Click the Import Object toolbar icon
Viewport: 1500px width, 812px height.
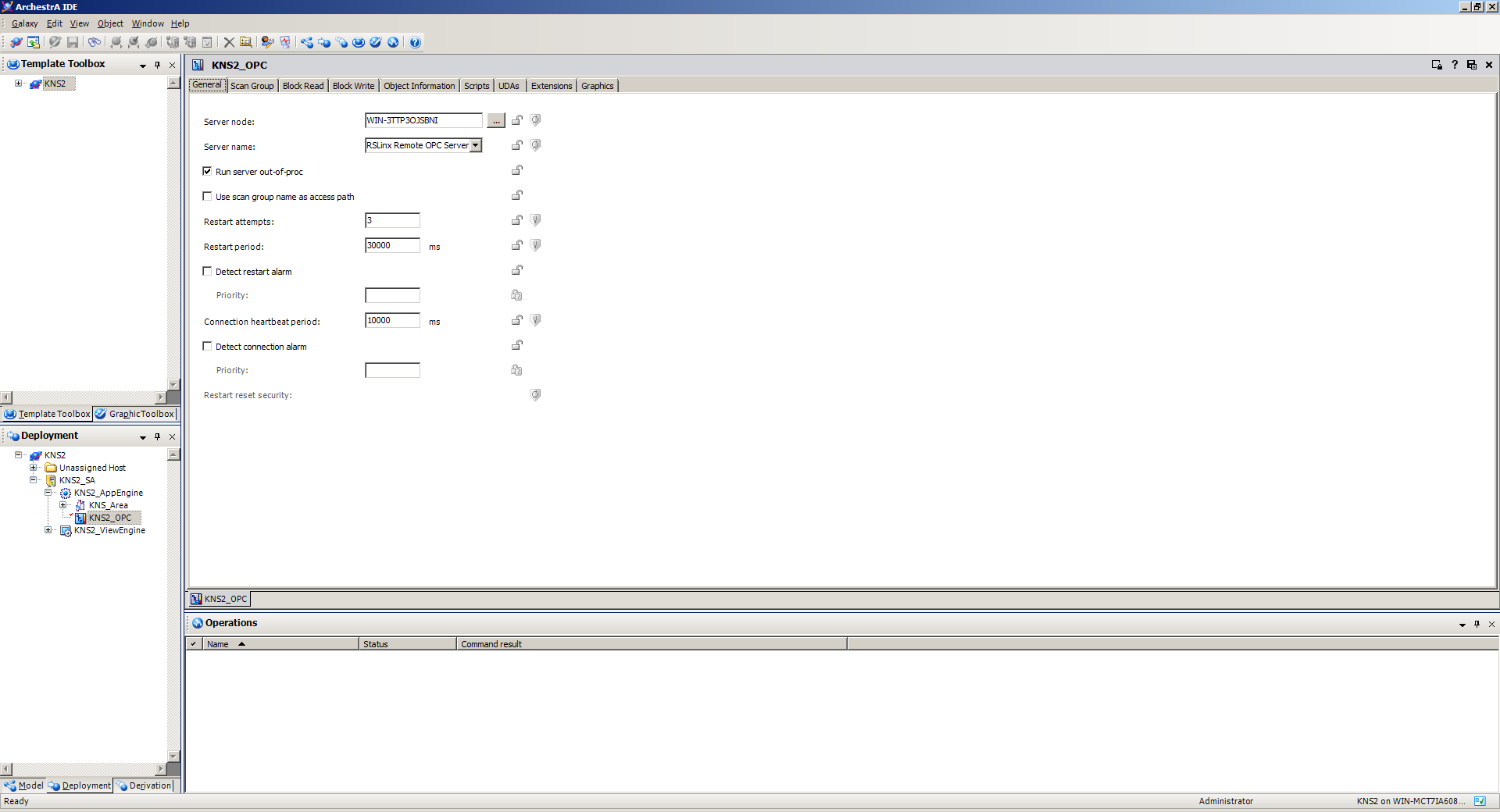coord(34,42)
